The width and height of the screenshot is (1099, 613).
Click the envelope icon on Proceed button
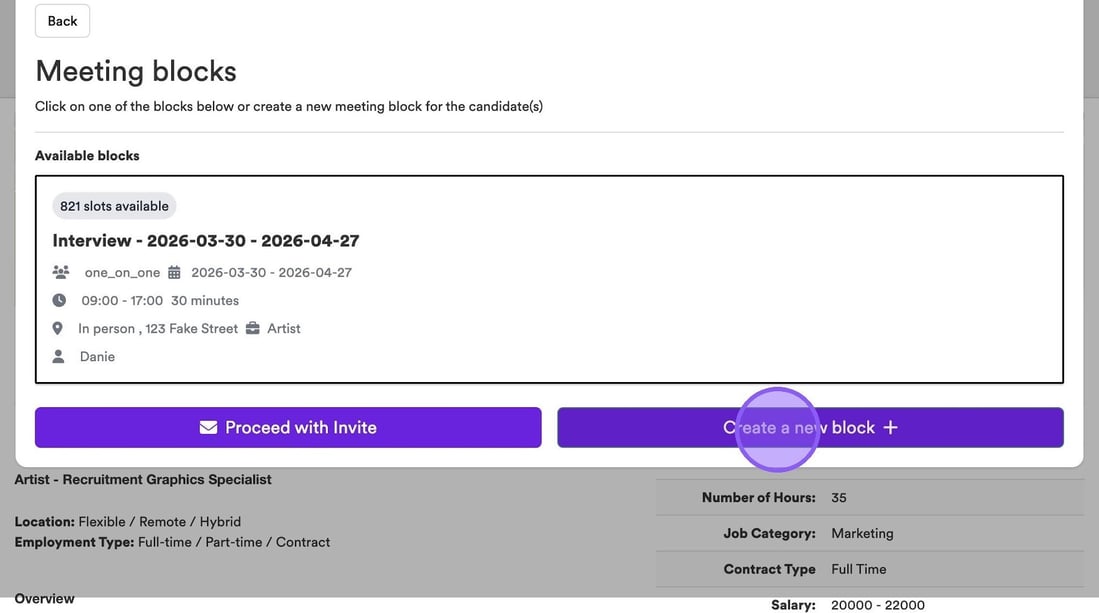(208, 427)
